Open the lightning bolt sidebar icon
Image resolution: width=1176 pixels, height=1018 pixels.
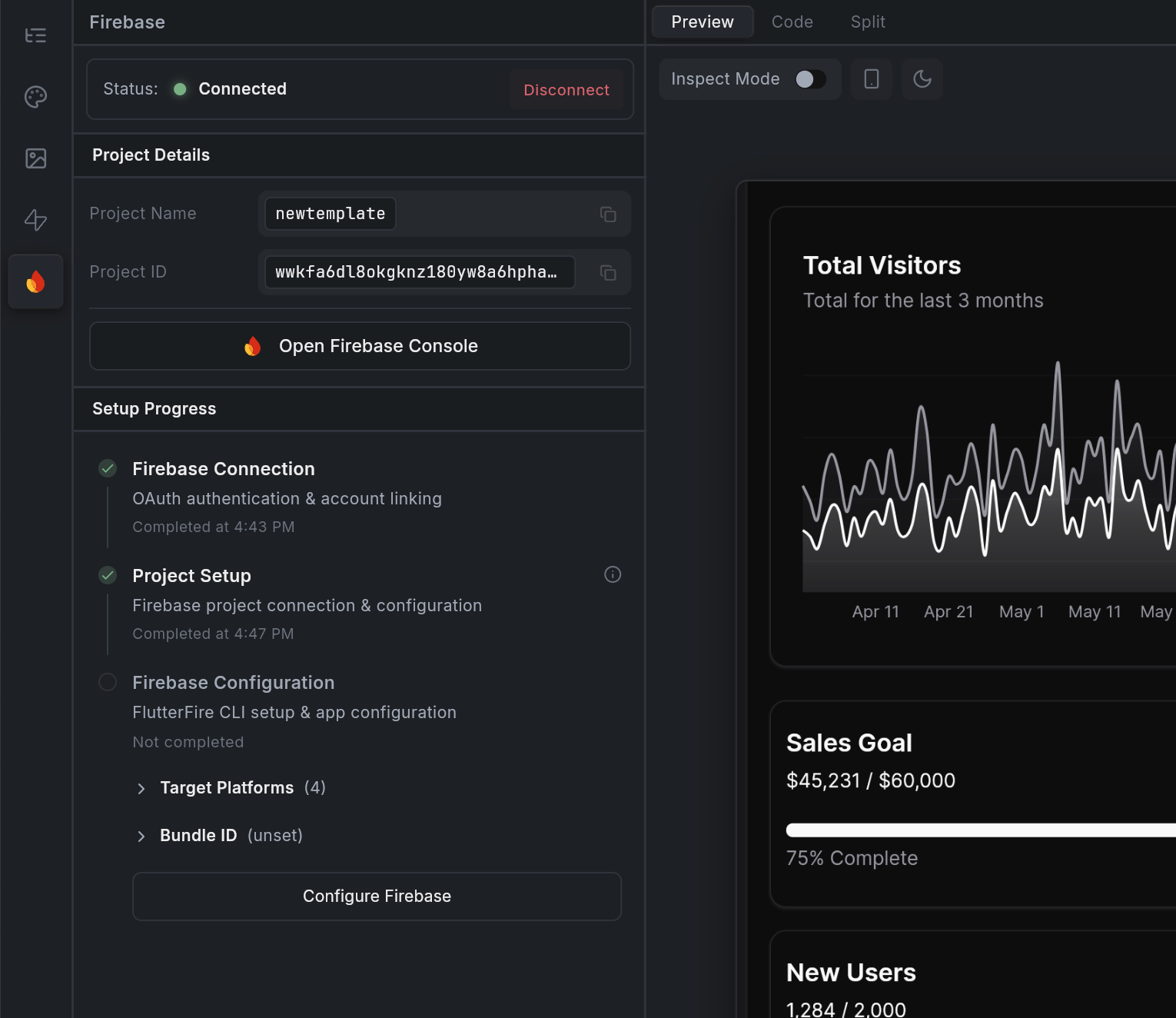35,220
